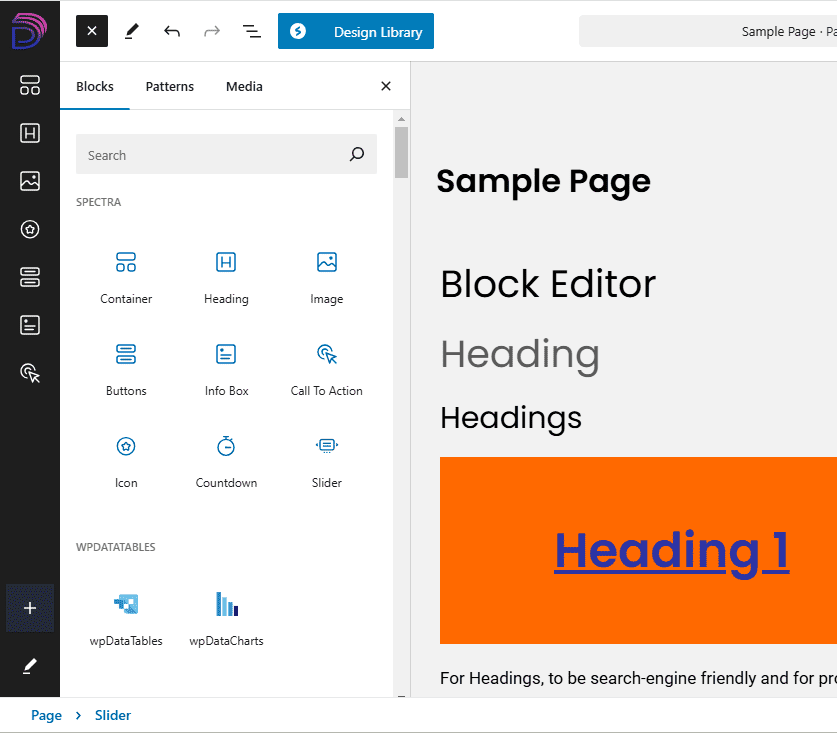The width and height of the screenshot is (837, 733).
Task: Insert the wpDataCharts block
Action: 226,616
